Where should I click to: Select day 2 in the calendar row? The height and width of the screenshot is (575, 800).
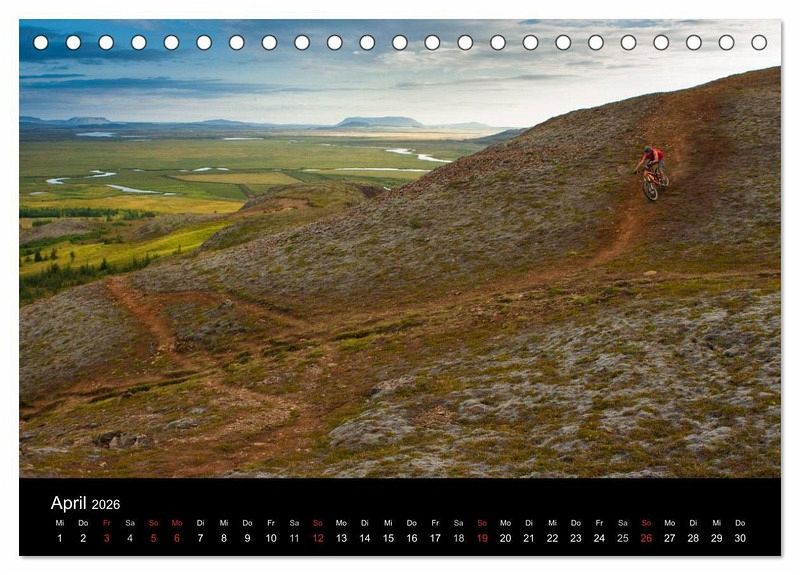click(83, 538)
